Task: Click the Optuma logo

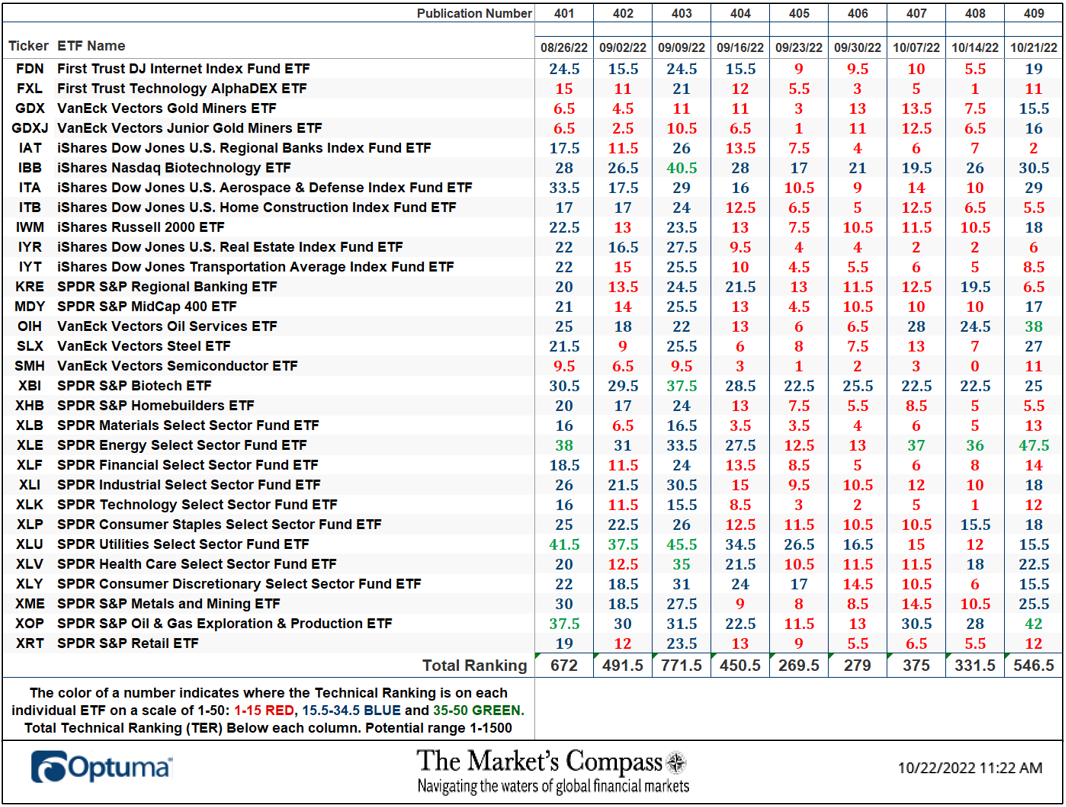Action: [101, 768]
